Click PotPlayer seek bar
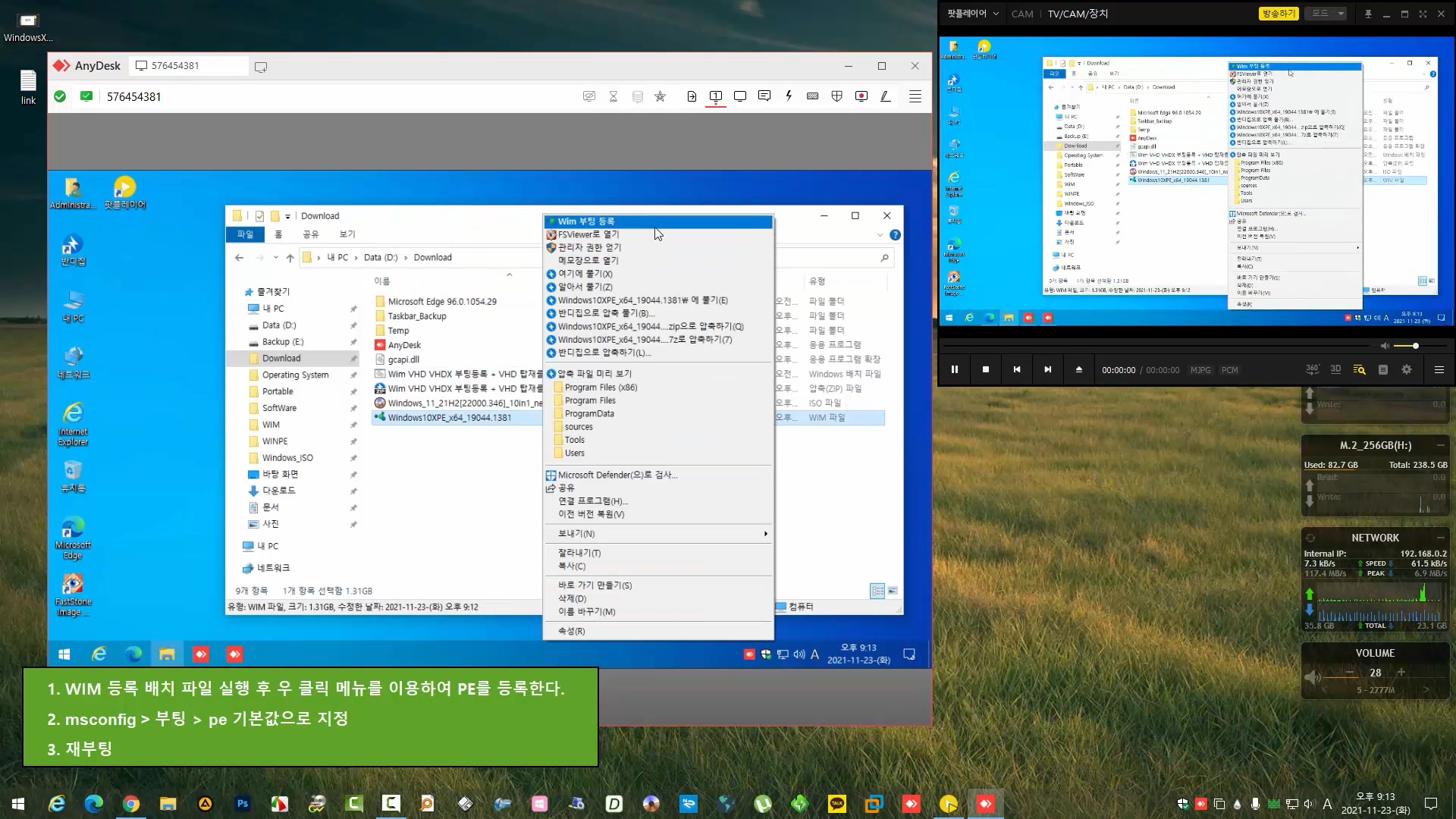Image resolution: width=1456 pixels, height=819 pixels. click(1156, 346)
